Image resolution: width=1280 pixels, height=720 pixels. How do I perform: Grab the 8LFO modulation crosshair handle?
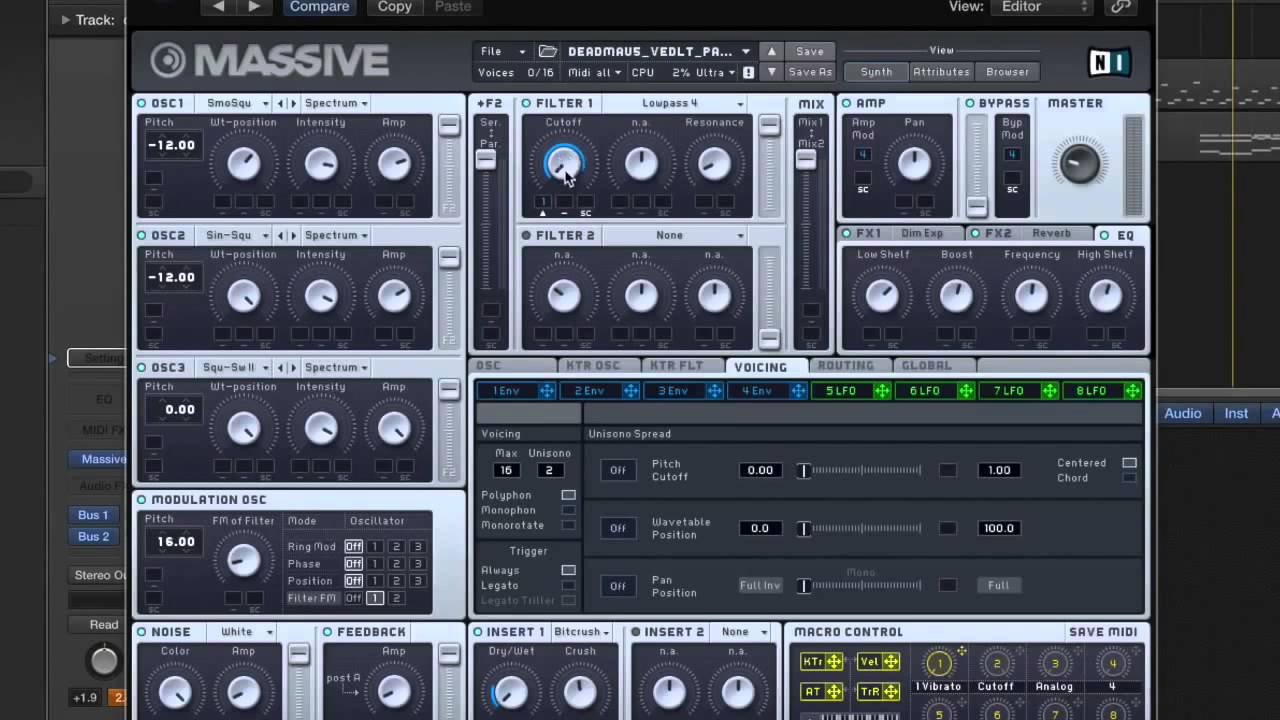pyautogui.click(x=1133, y=391)
